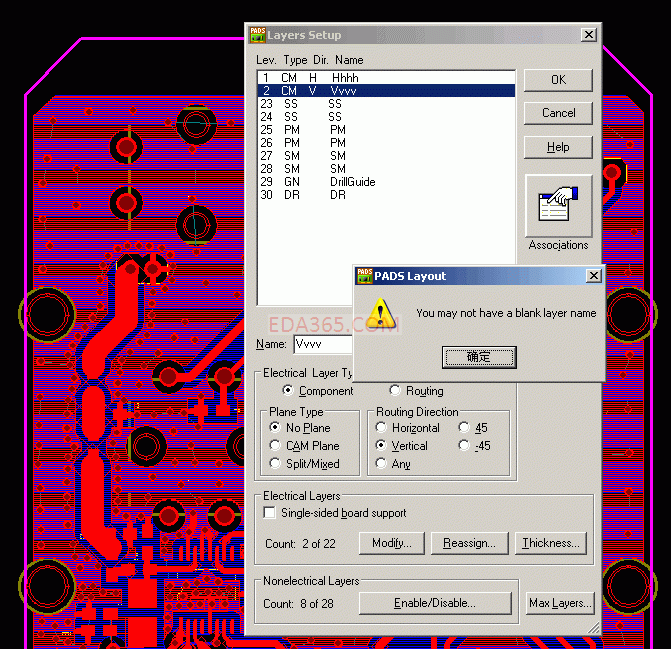Close the PADS Layout warning dialog

594,276
